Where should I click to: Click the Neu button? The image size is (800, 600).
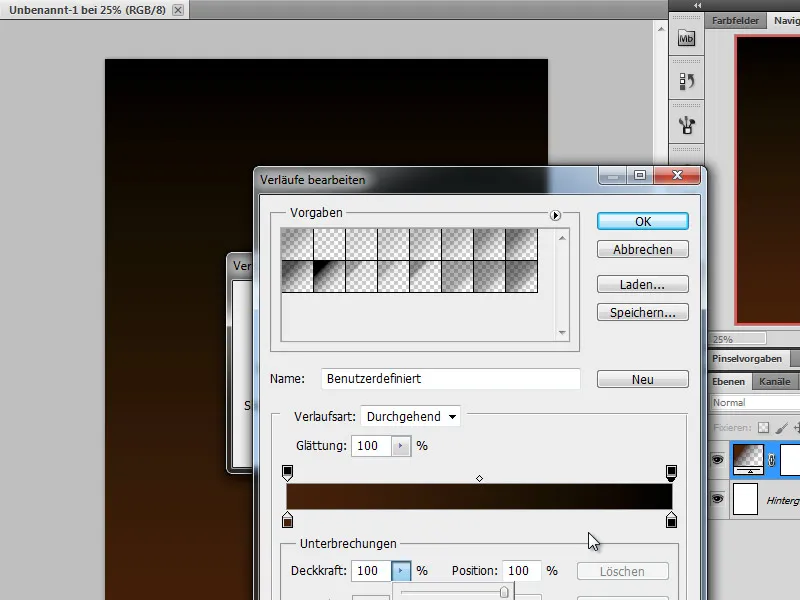[643, 379]
